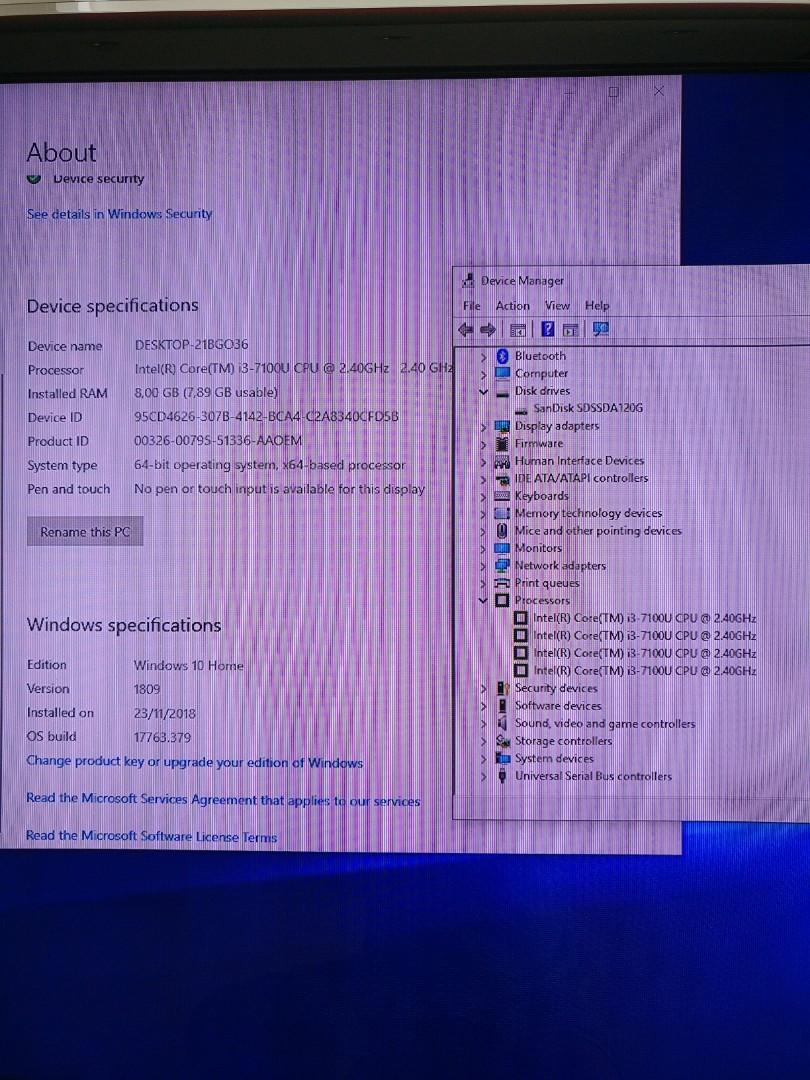Click the Product ID 00326-00795-51336-AAOEM value
This screenshot has height=1080, width=810.
(218, 441)
